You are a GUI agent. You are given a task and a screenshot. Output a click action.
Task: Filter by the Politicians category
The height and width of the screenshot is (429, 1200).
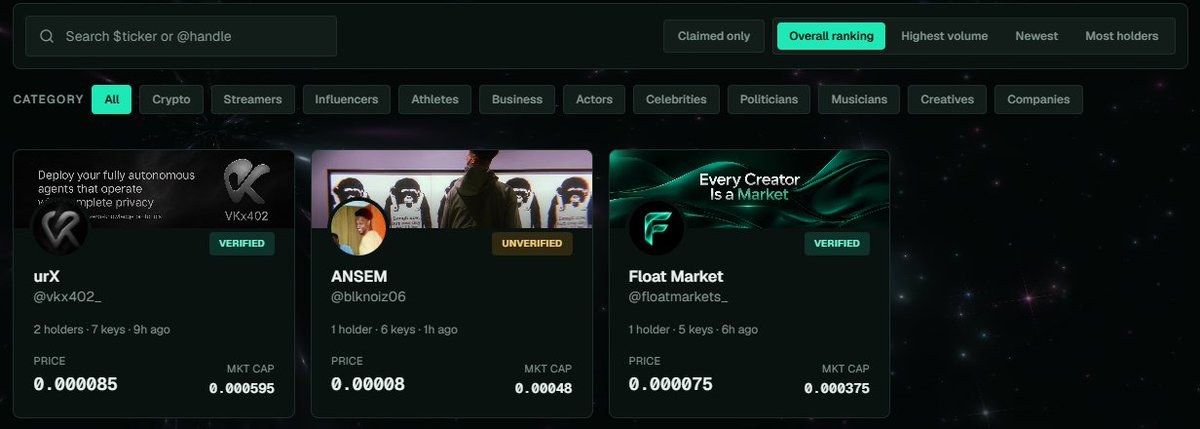tap(769, 99)
